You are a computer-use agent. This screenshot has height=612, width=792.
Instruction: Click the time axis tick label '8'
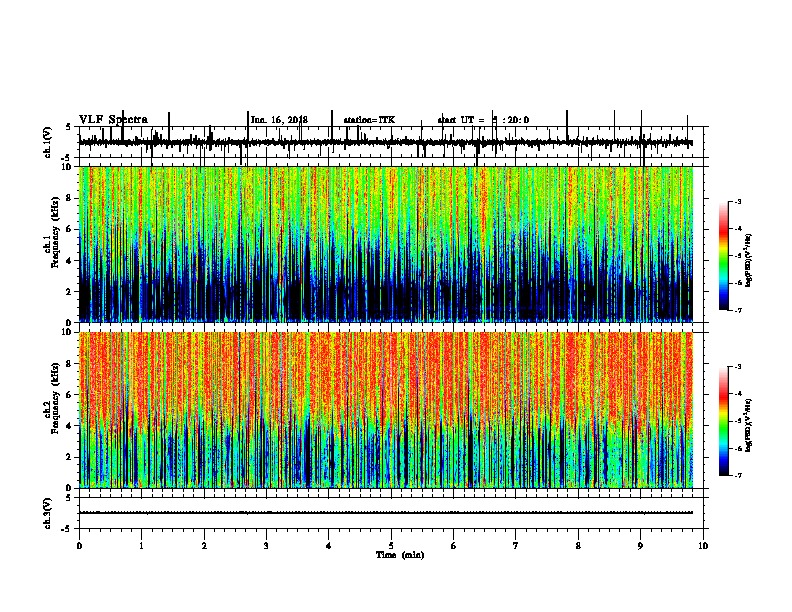coord(578,546)
